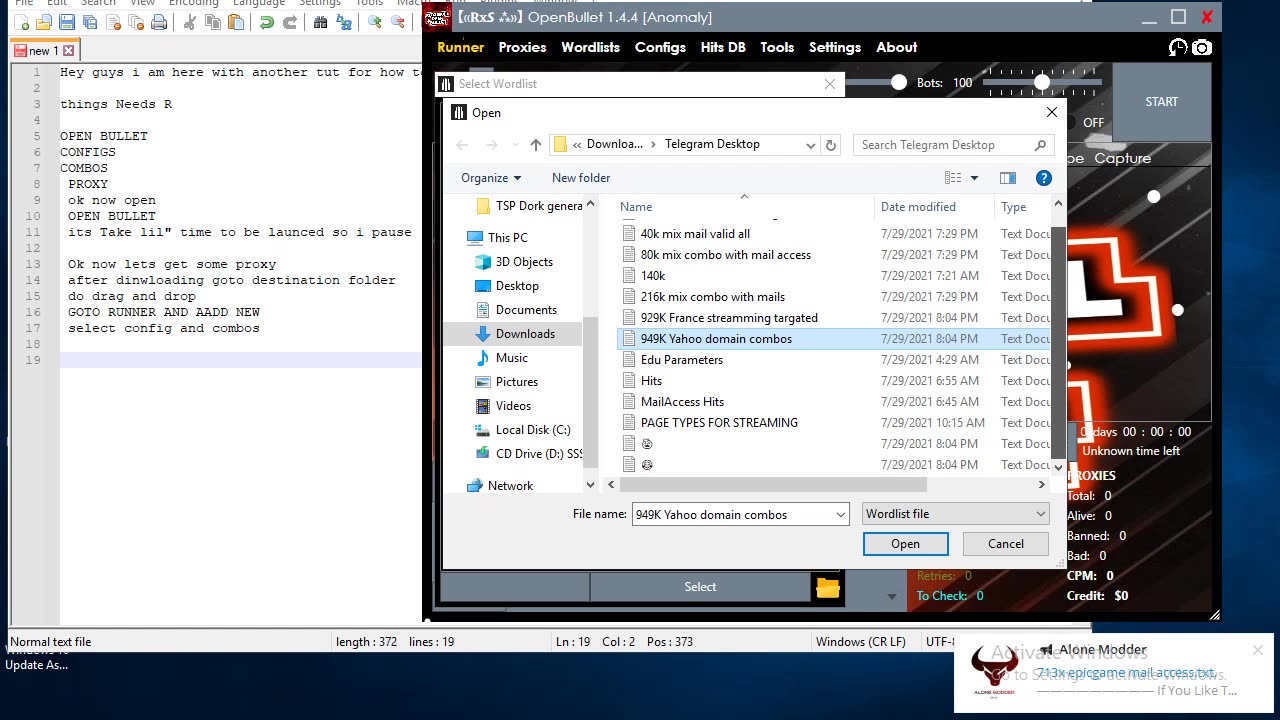Click Close document icon in Notepad++ toolbar
Image resolution: width=1280 pixels, height=720 pixels.
click(x=112, y=23)
